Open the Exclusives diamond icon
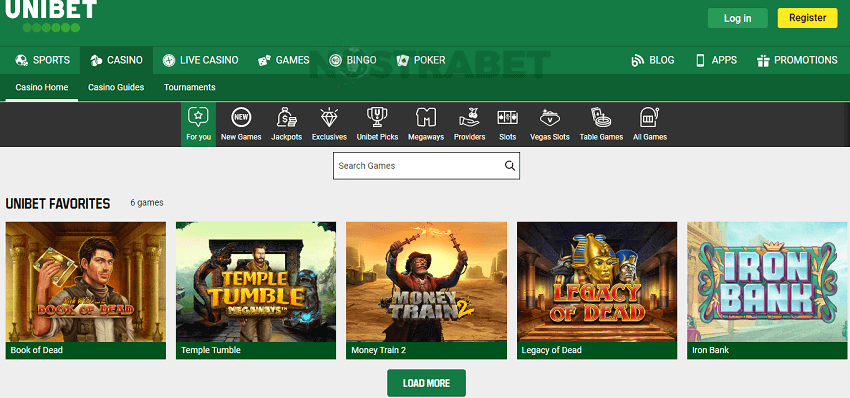The image size is (850, 398). point(329,118)
